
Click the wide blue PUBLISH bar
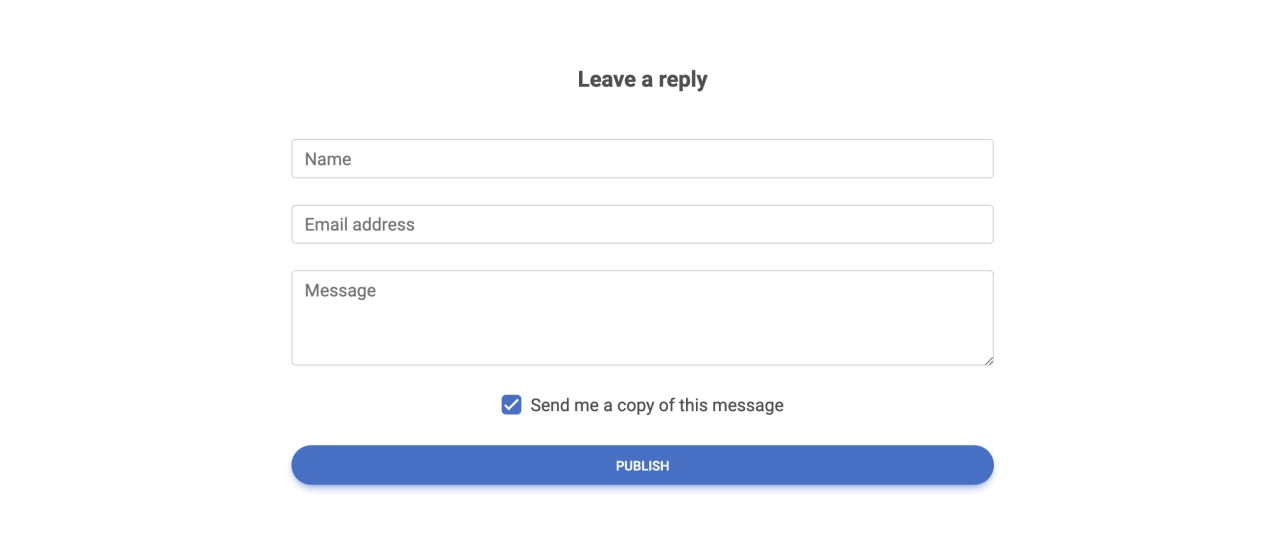click(x=642, y=465)
